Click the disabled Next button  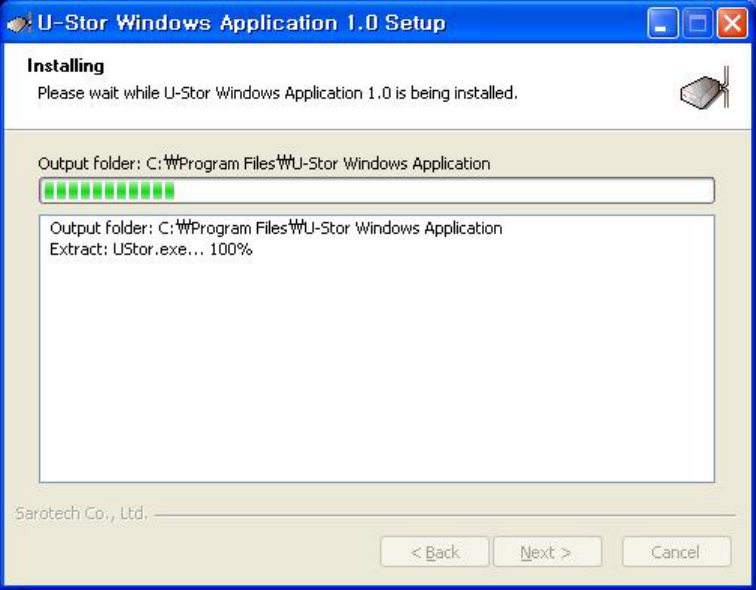(x=547, y=552)
